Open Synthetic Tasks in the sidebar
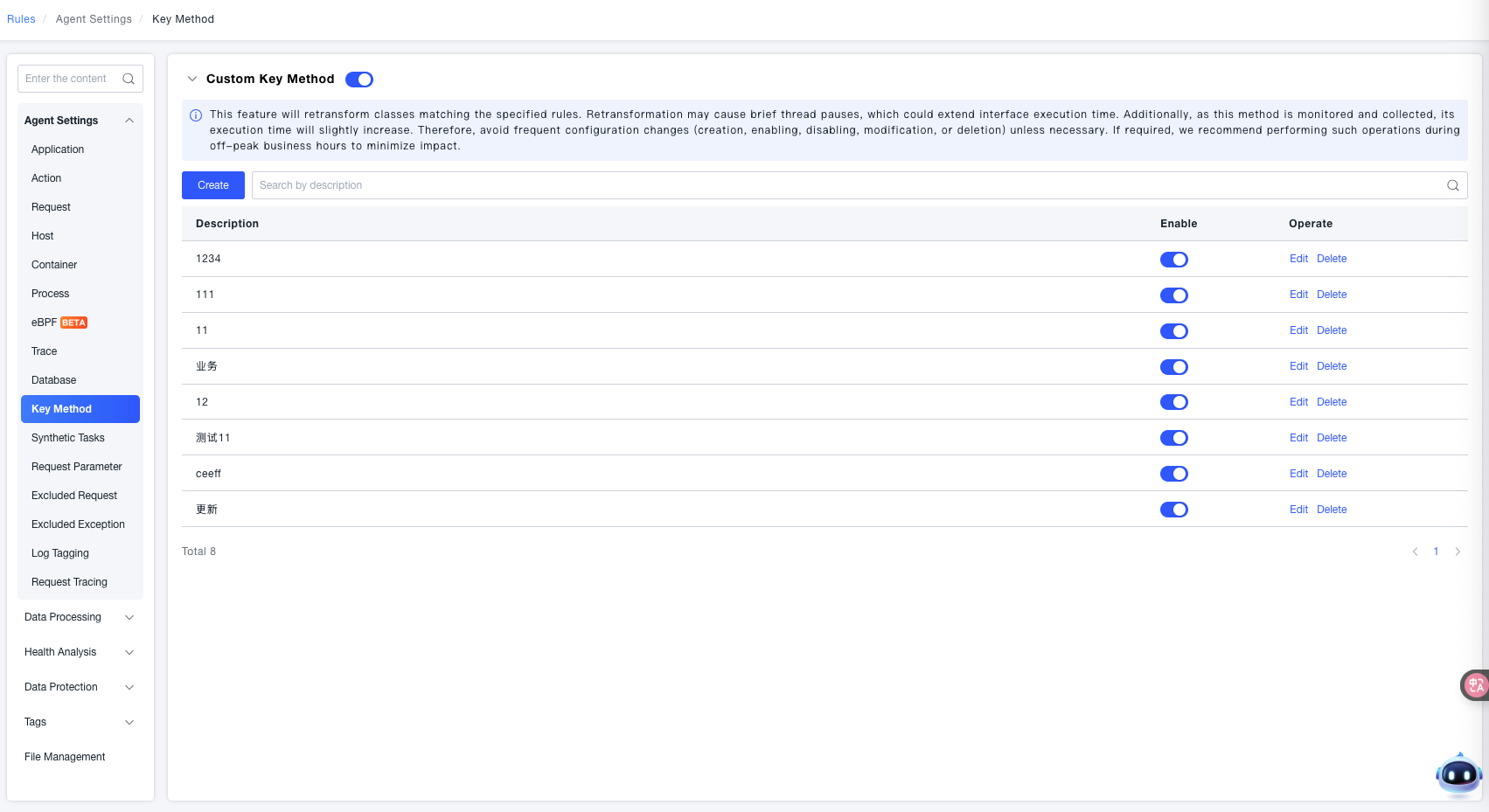 [68, 438]
